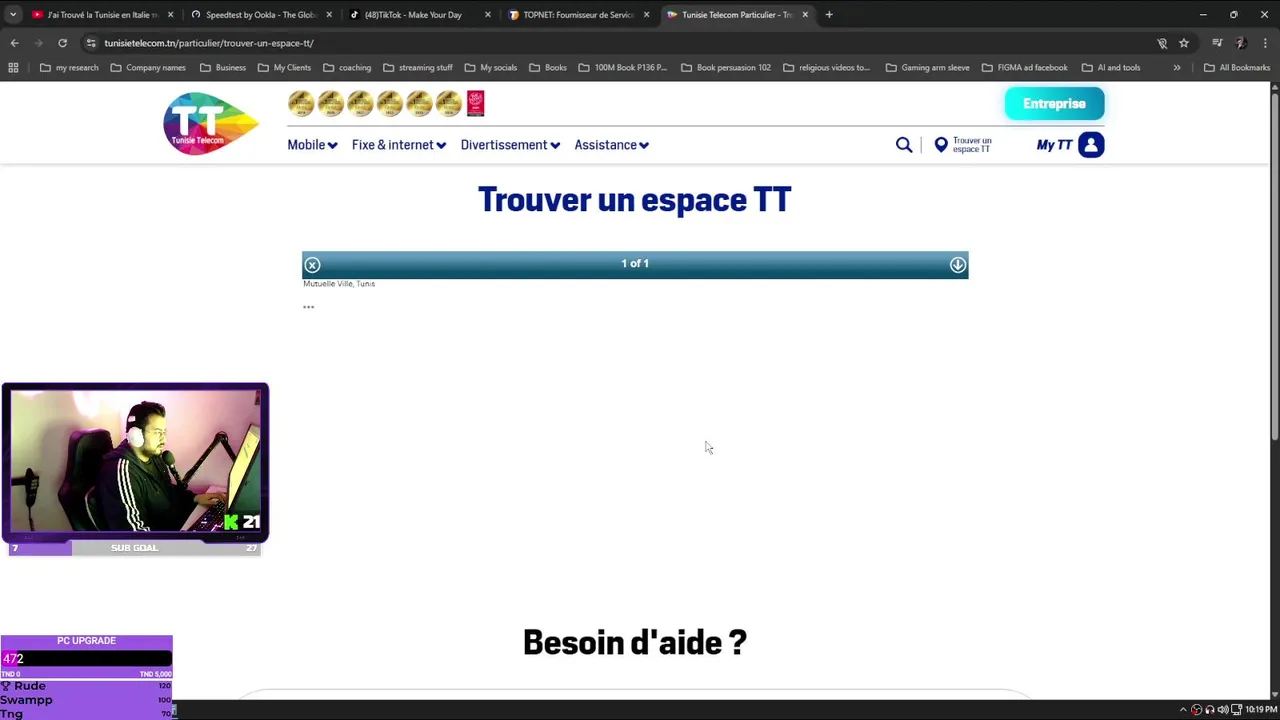
Task: Open new tab with plus button
Action: click(x=829, y=15)
